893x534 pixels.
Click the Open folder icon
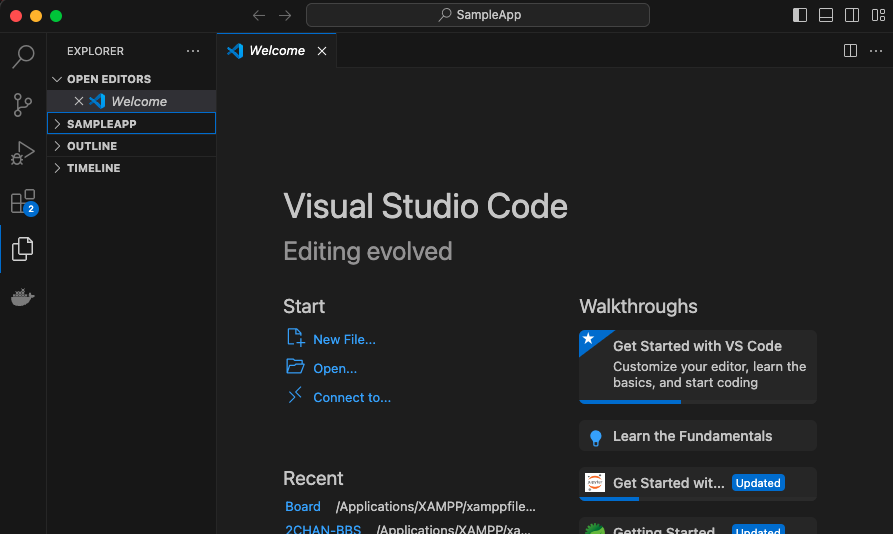point(295,366)
